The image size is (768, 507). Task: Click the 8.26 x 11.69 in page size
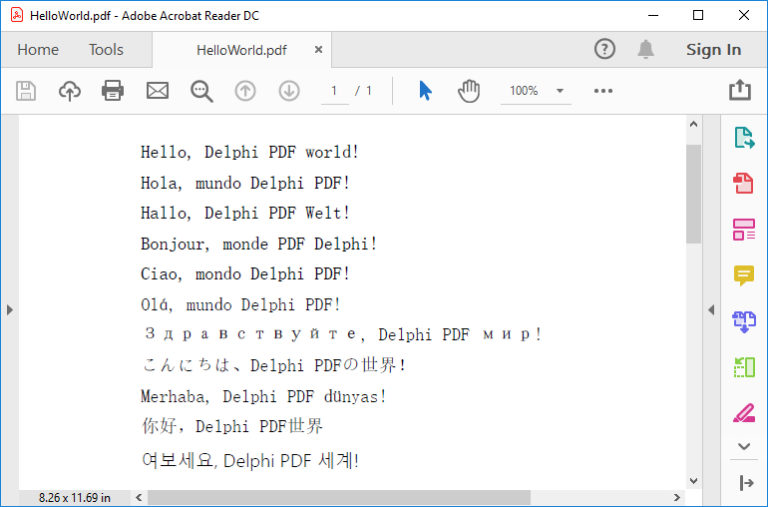tap(74, 498)
